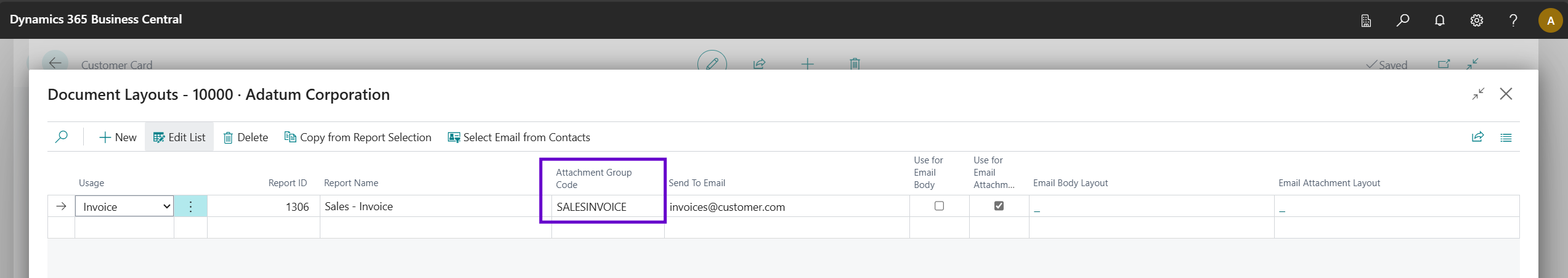Go back from Customer Card with the arrow

(x=55, y=63)
